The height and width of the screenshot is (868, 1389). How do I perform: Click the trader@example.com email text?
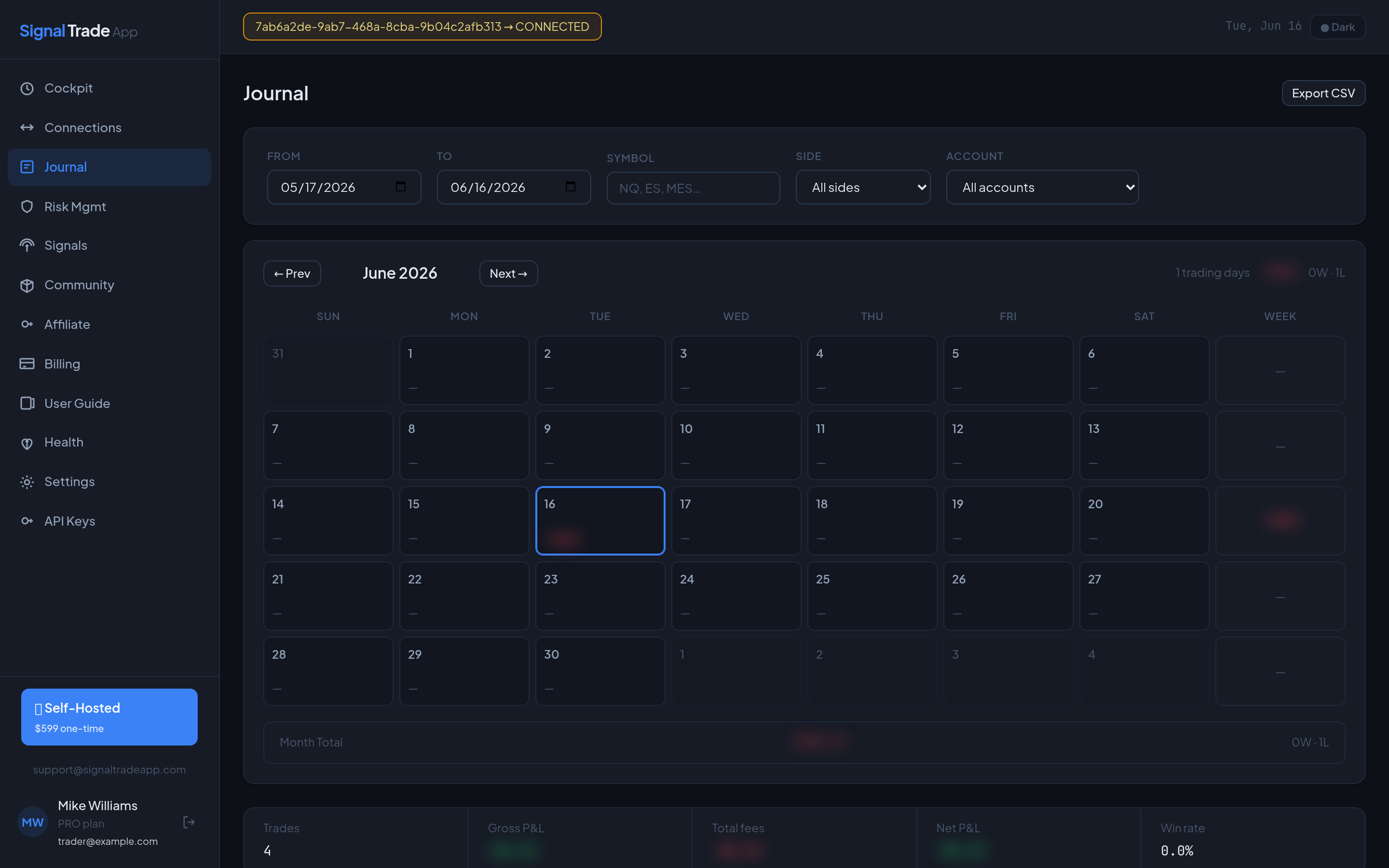[x=108, y=841]
